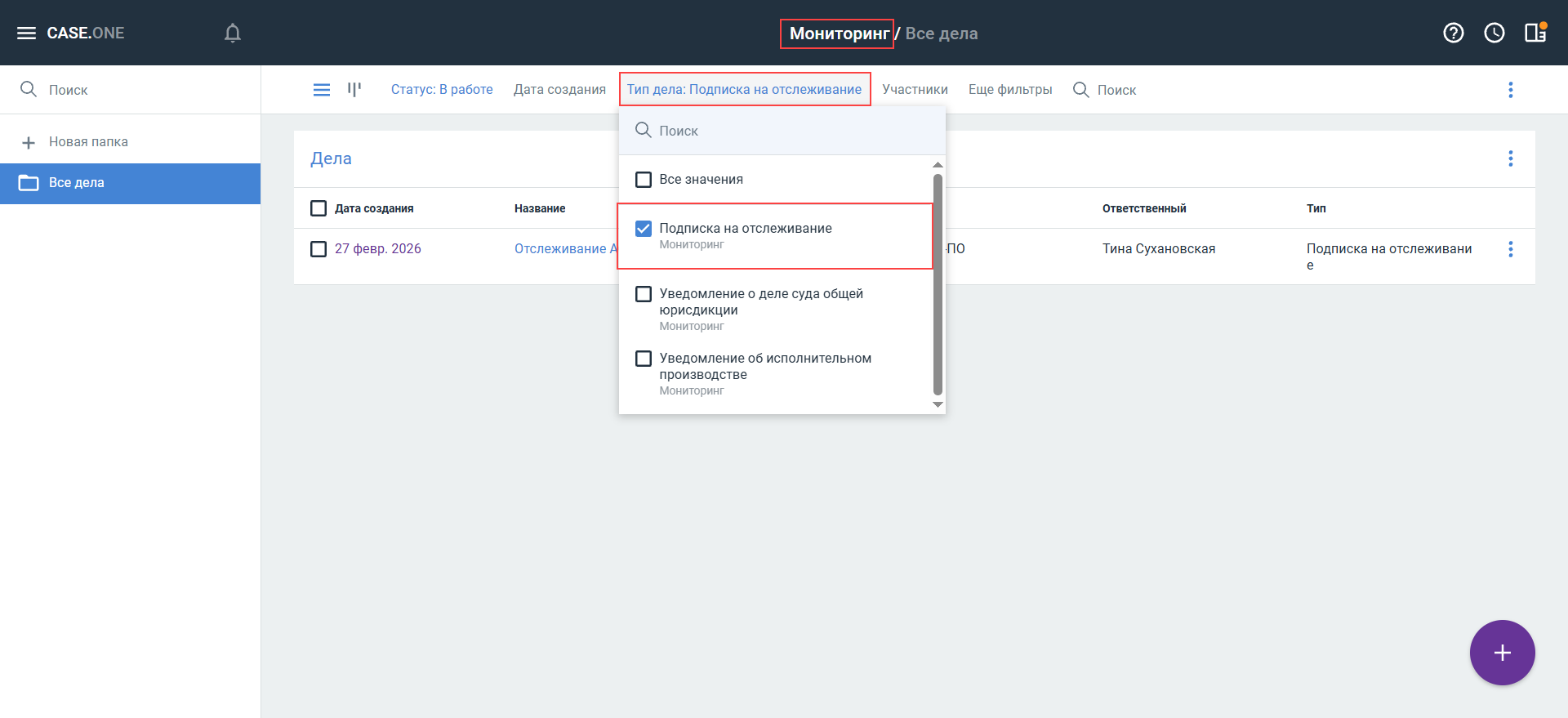Click 'Новая папка' to create folder
This screenshot has height=718, width=1568.
[88, 142]
